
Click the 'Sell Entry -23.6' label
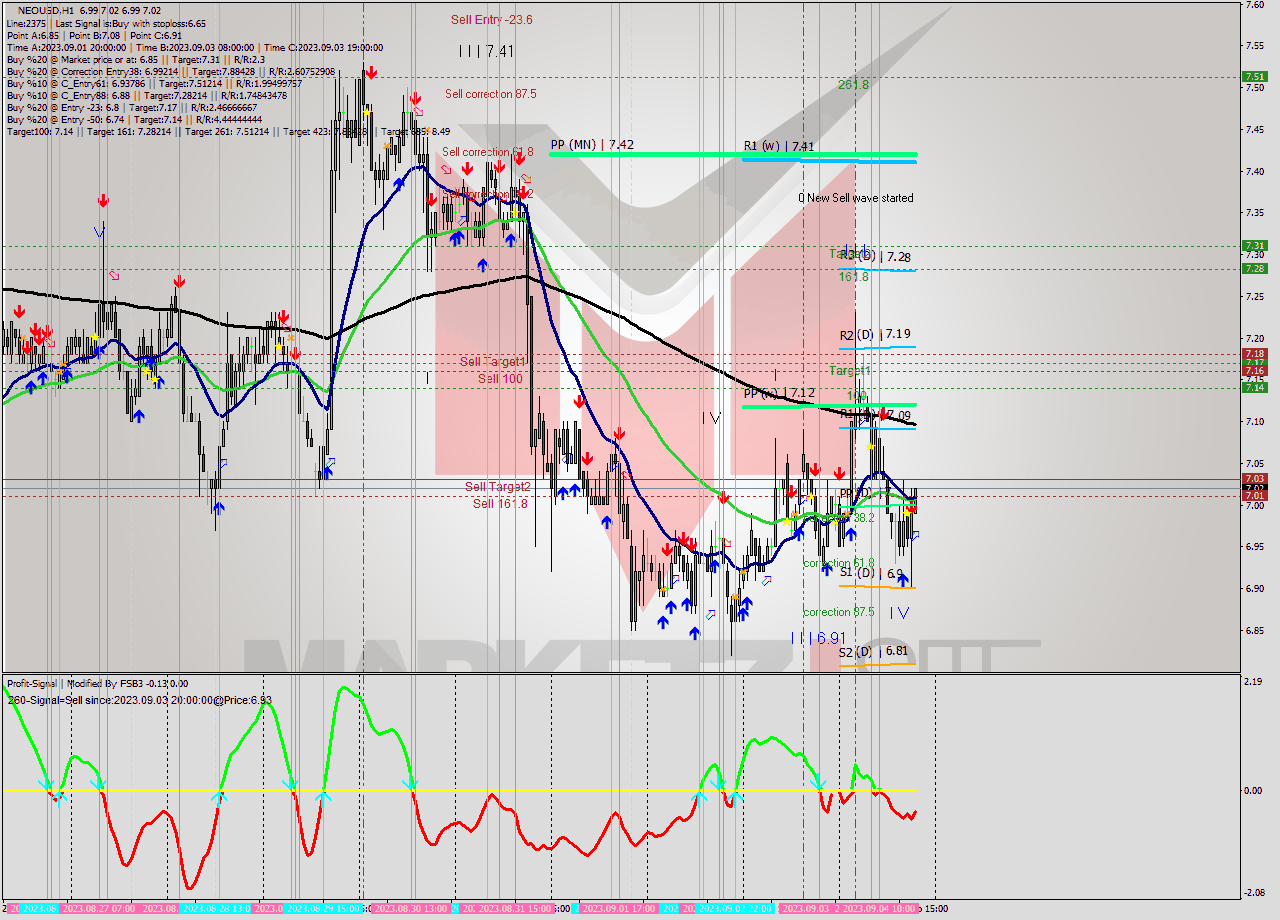click(491, 19)
